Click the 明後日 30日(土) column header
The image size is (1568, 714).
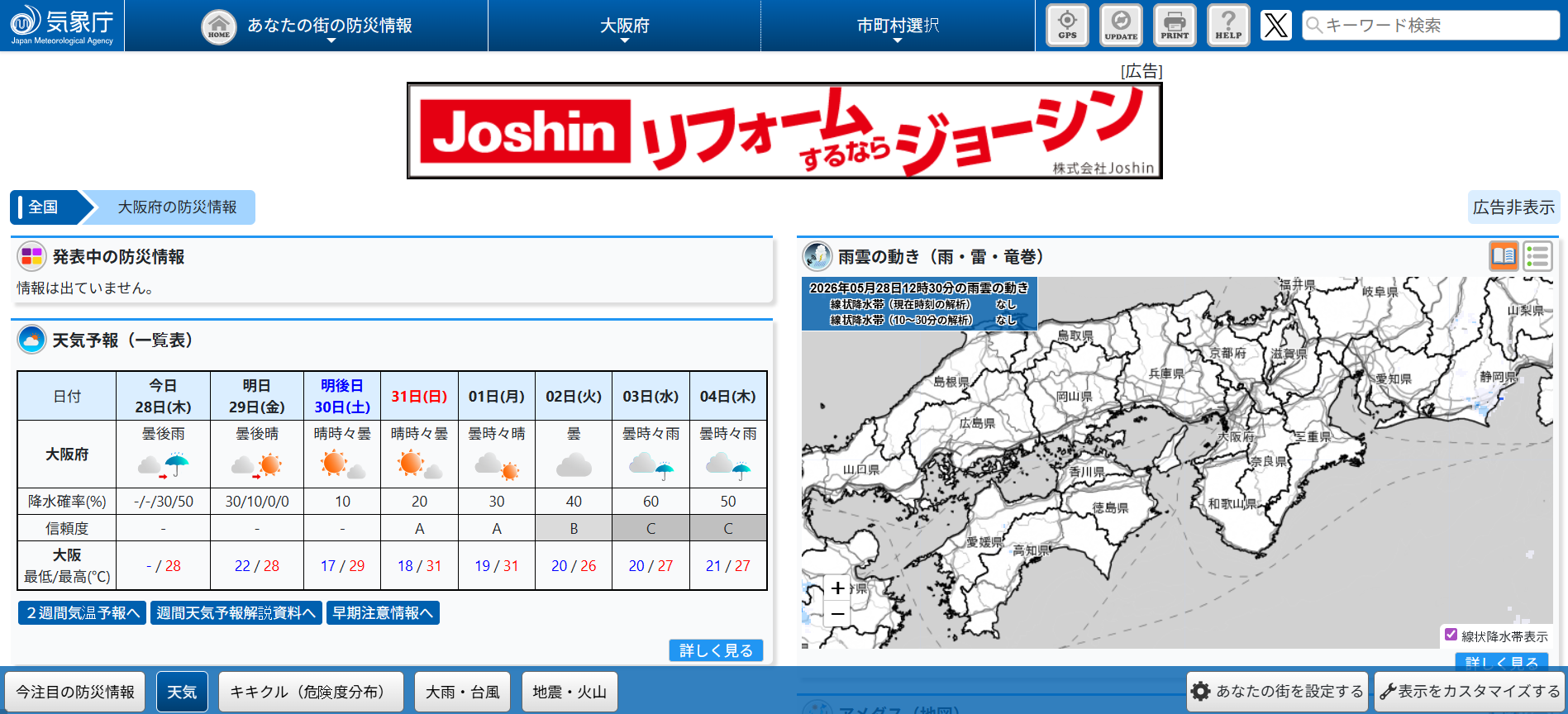tap(342, 397)
